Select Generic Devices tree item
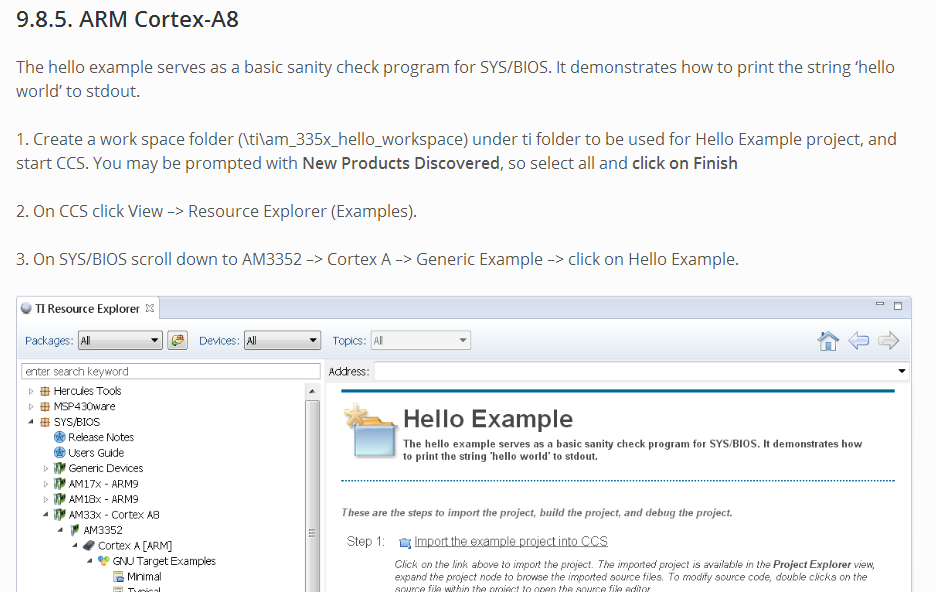Image resolution: width=936 pixels, height=592 pixels. pyautogui.click(x=106, y=468)
